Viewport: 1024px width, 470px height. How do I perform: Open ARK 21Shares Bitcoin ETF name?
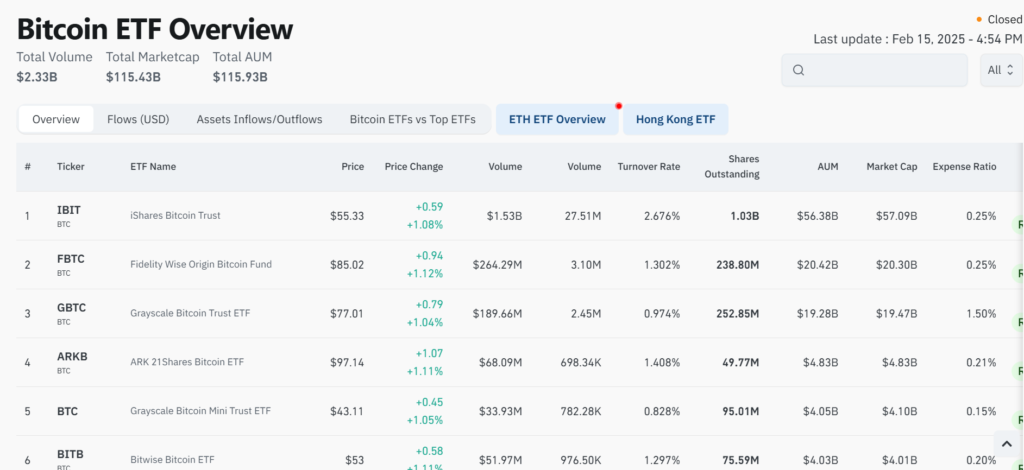pyautogui.click(x=187, y=362)
